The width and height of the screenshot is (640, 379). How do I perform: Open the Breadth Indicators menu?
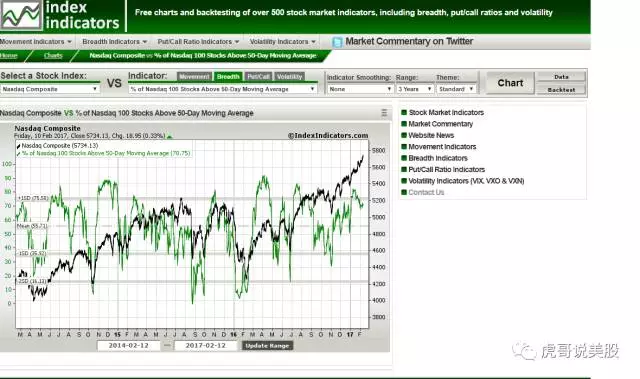point(114,42)
